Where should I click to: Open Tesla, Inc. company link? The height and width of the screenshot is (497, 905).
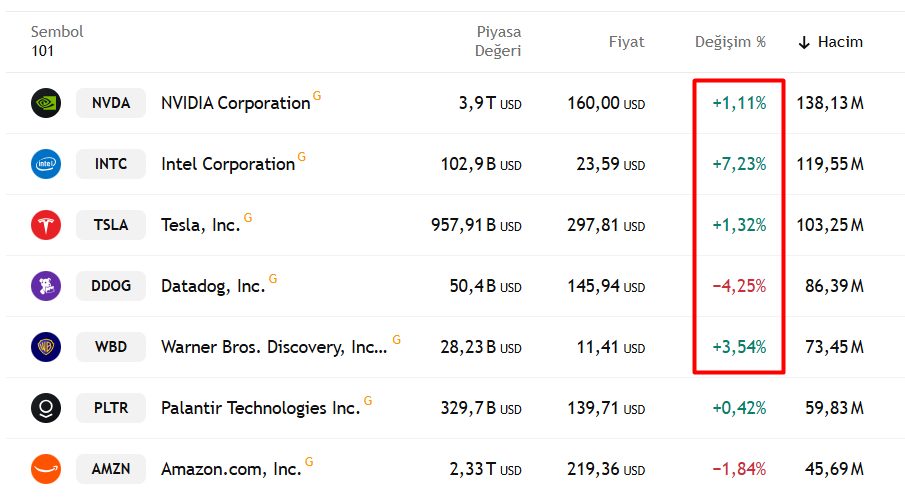point(200,225)
